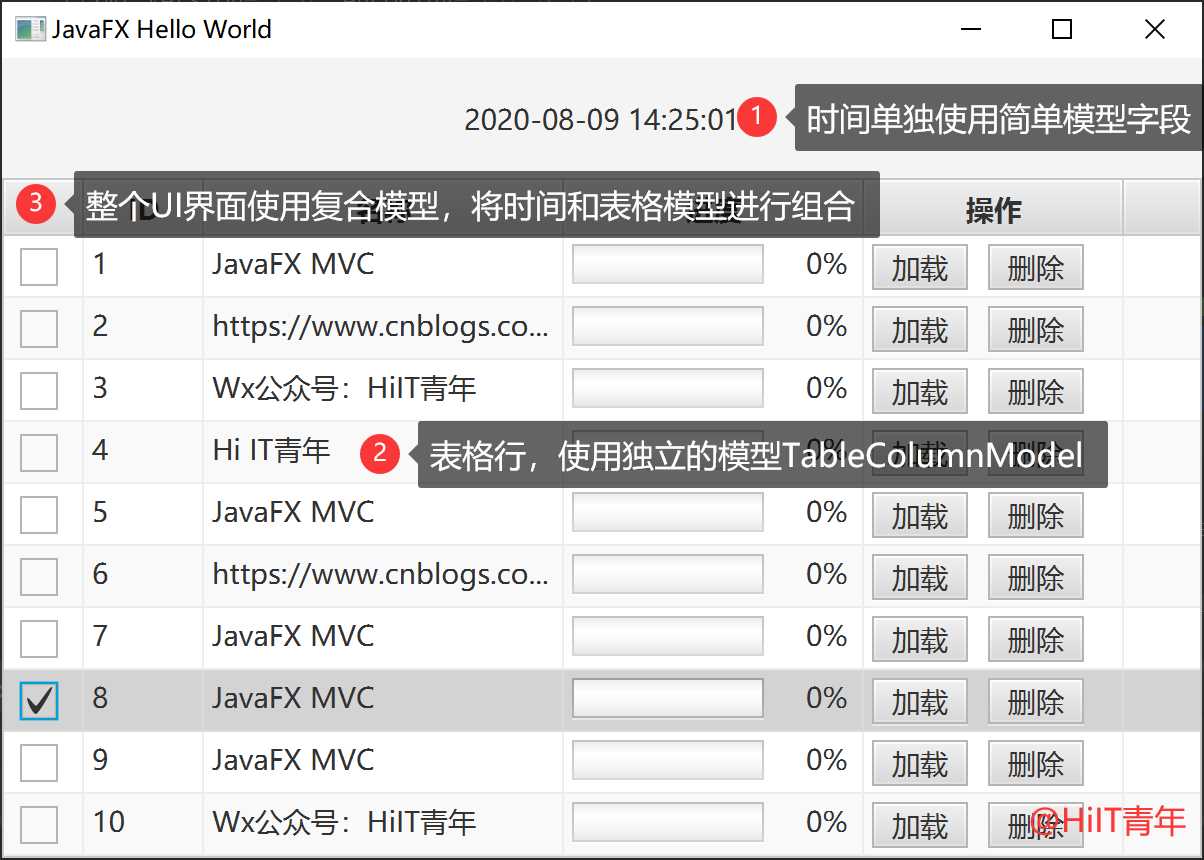Select progress bar in row 7

(x=667, y=637)
